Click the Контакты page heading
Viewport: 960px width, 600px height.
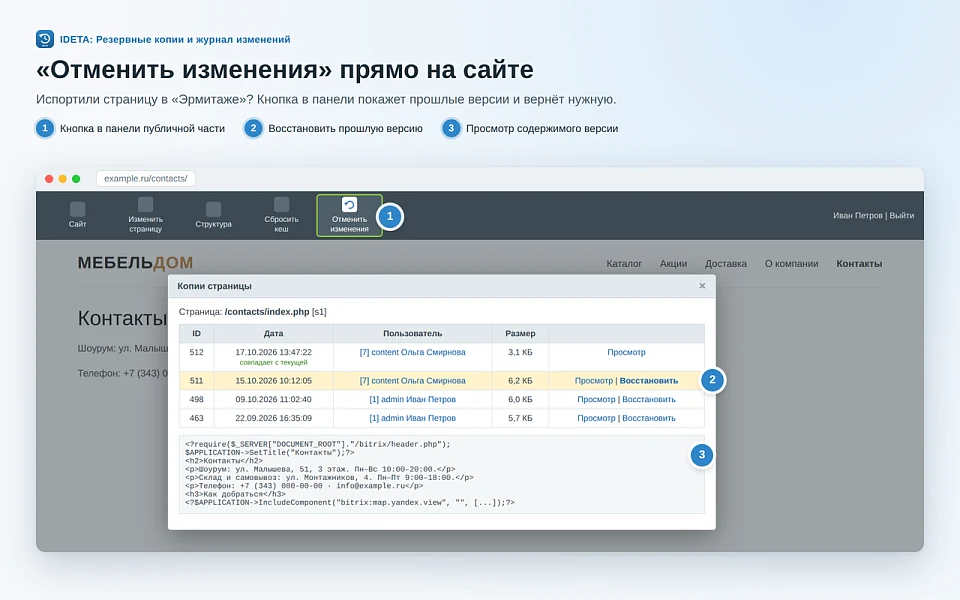pyautogui.click(x=122, y=318)
